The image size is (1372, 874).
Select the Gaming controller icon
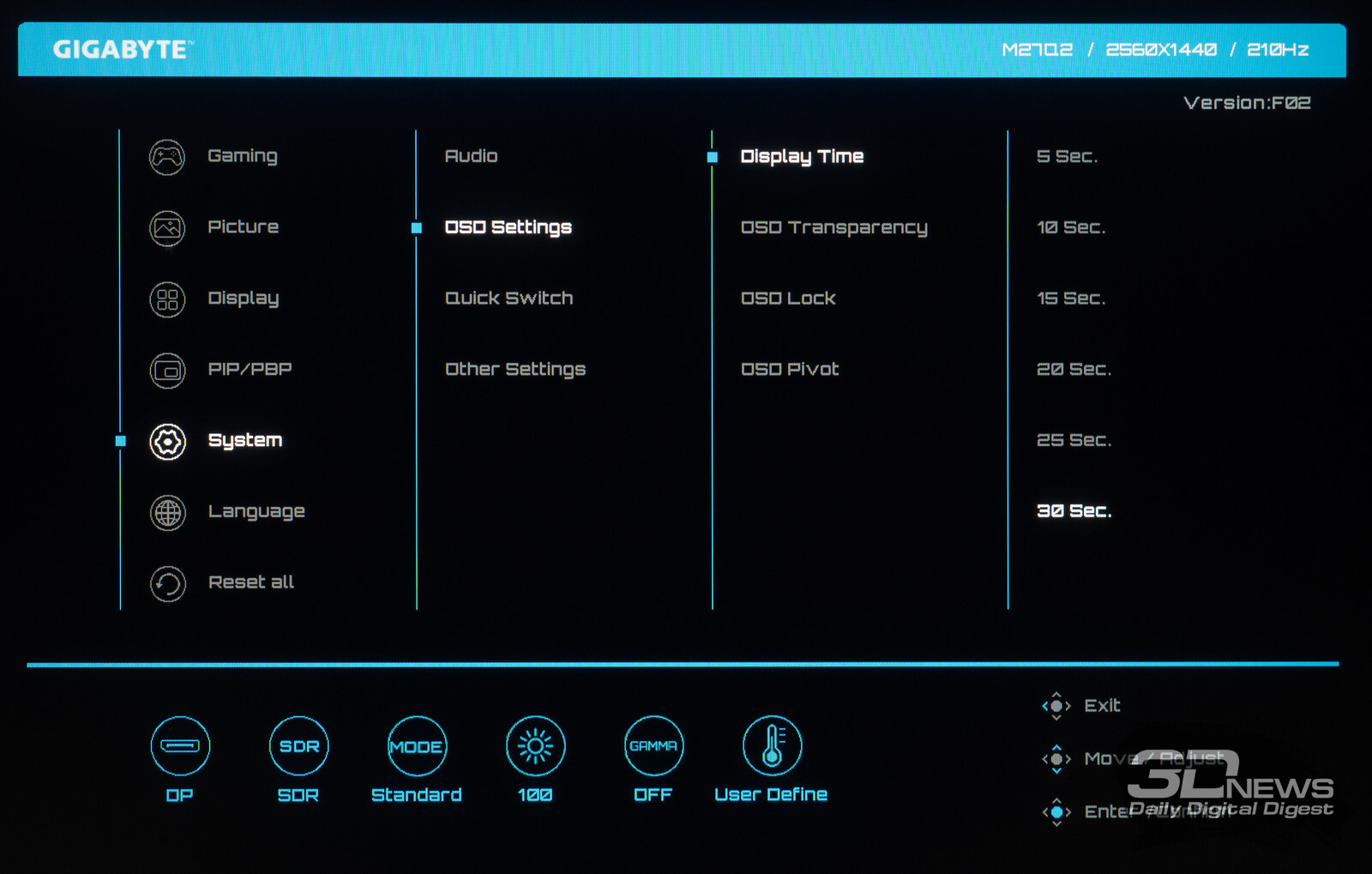pyautogui.click(x=167, y=157)
